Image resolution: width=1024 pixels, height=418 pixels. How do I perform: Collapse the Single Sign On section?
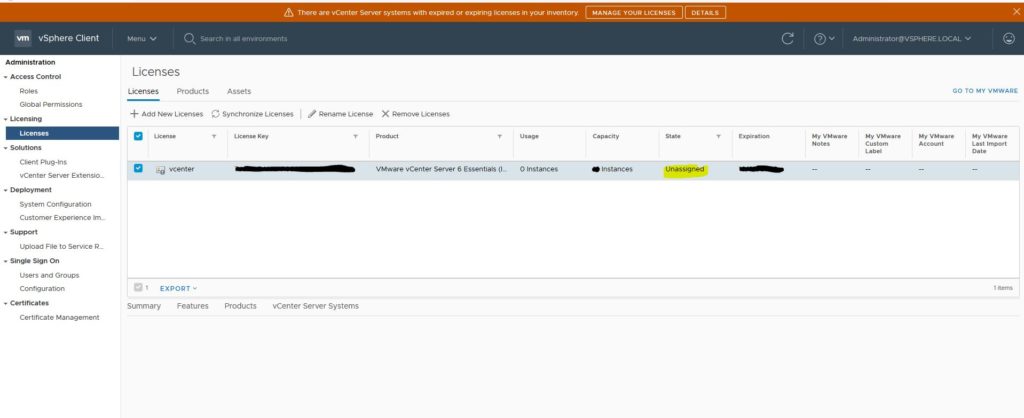coord(5,261)
